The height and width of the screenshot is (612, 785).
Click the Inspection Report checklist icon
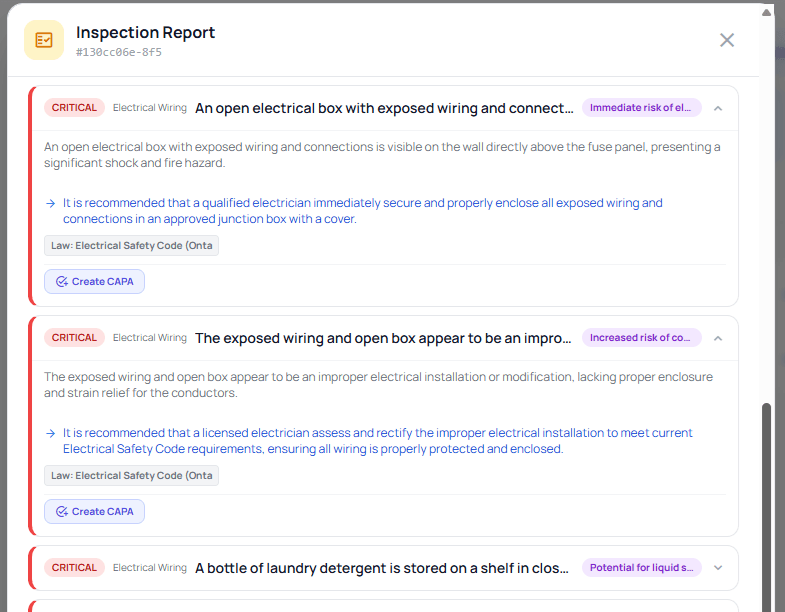point(44,40)
